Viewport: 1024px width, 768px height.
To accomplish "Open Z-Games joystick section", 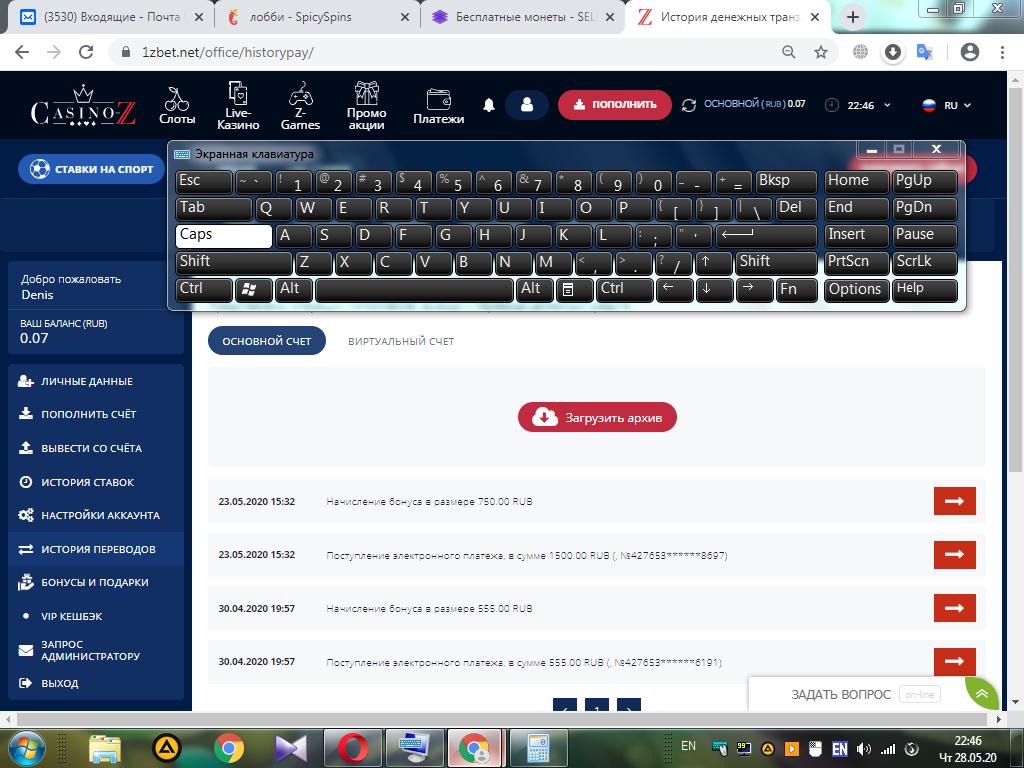I will tap(300, 105).
